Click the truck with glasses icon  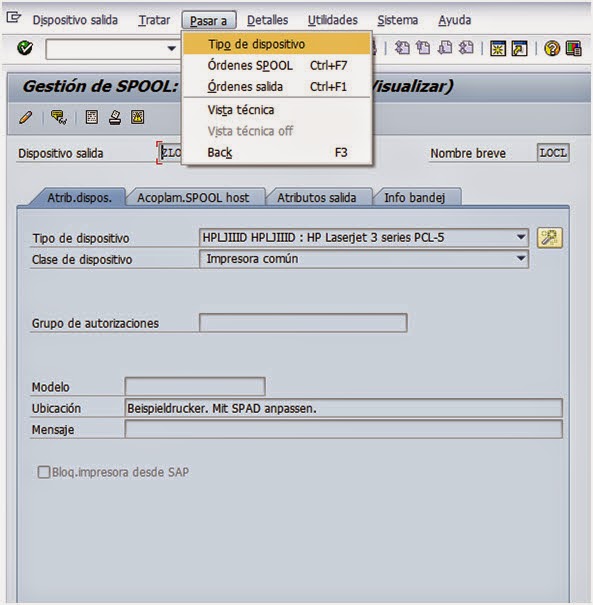59,117
